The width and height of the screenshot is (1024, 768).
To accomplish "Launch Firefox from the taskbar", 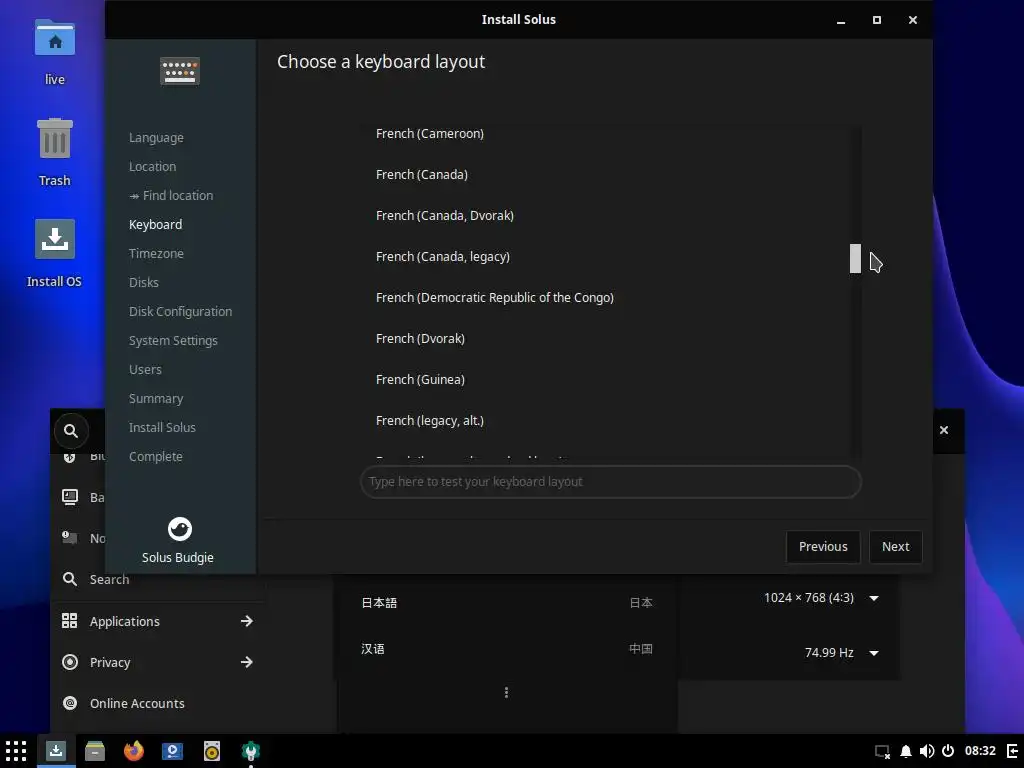I will 134,751.
